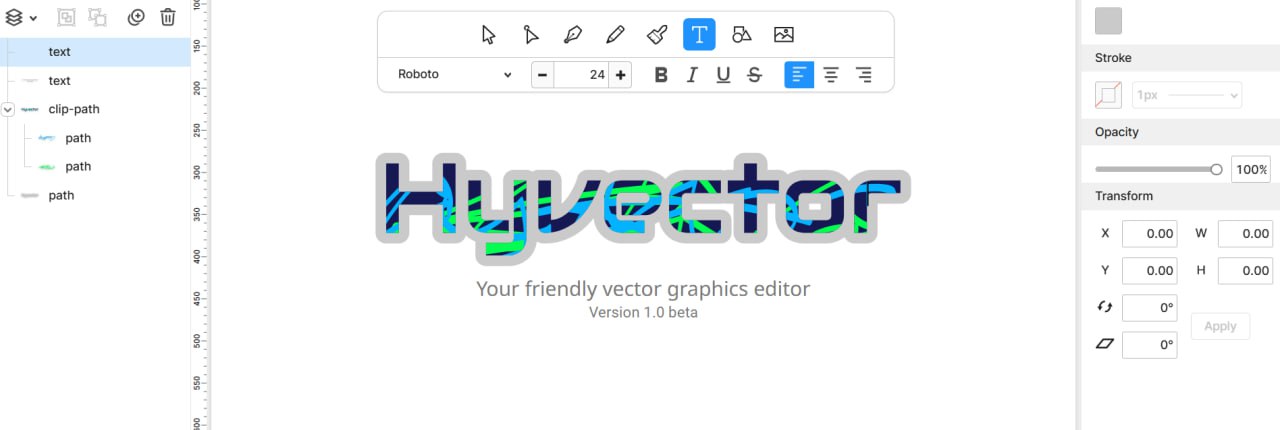The width and height of the screenshot is (1280, 430).
Task: Select the node edit tool
Action: pyautogui.click(x=531, y=35)
